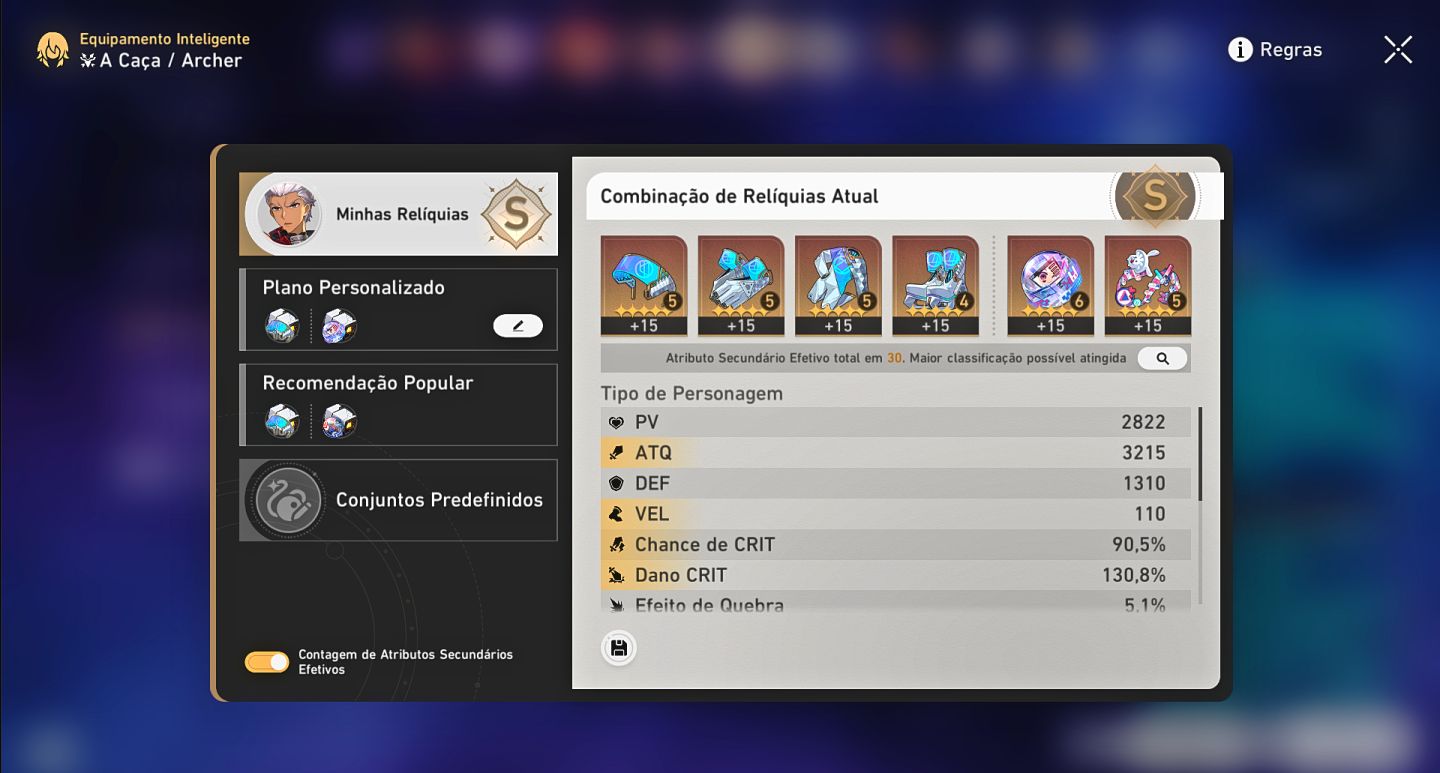This screenshot has height=773, width=1440.
Task: Click the Equipamento Inteligente character emblem icon
Action: pos(53,50)
